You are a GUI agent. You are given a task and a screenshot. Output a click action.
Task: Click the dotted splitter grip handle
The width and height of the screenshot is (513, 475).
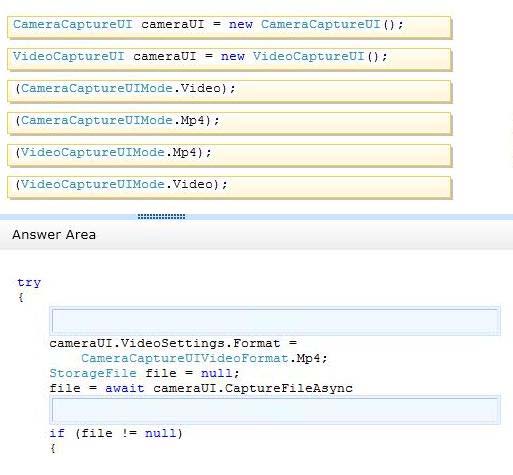(x=161, y=217)
